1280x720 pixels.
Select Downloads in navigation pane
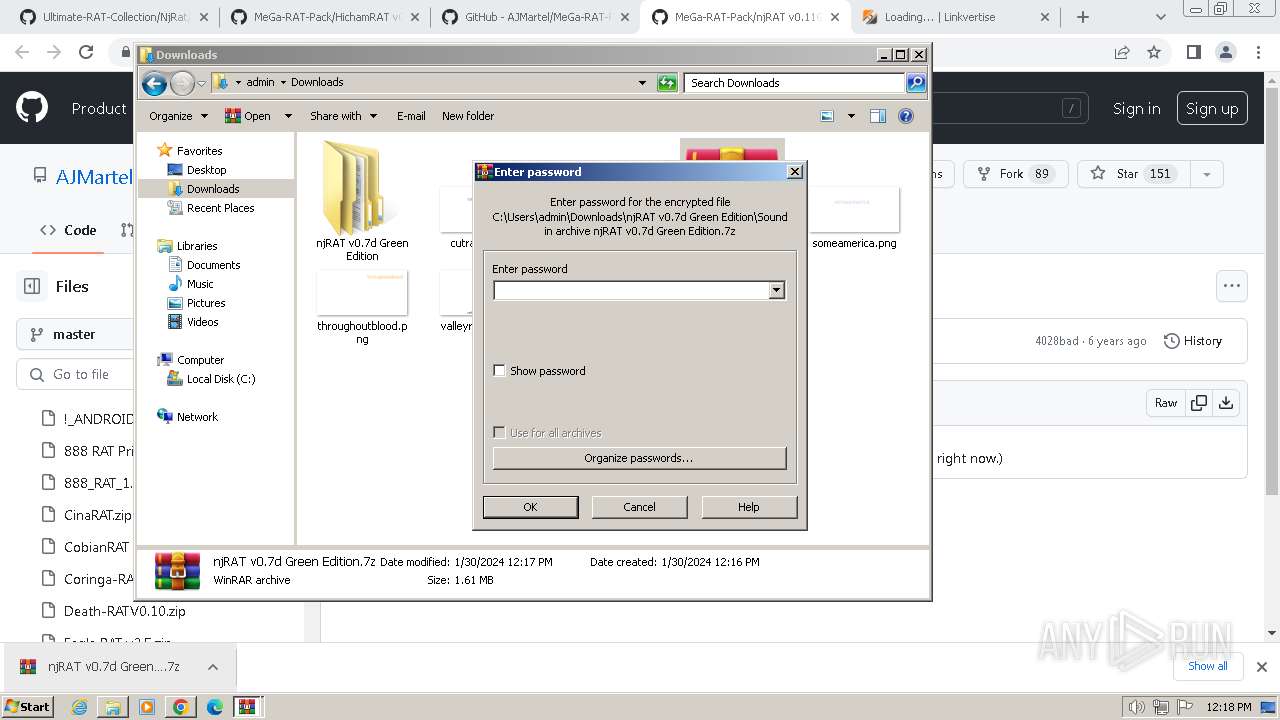(213, 189)
